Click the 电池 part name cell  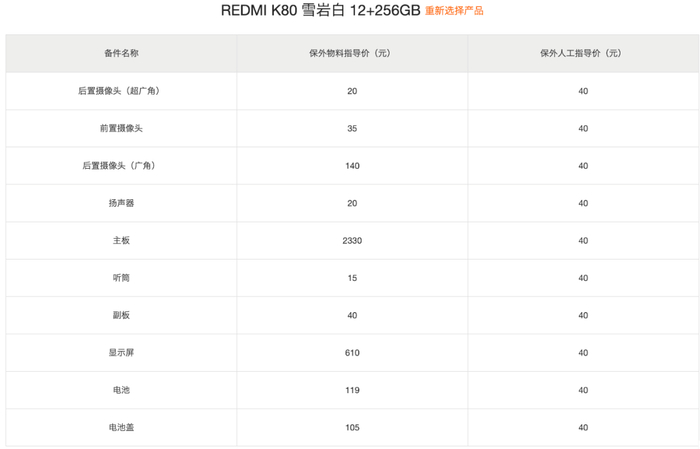[x=121, y=390]
